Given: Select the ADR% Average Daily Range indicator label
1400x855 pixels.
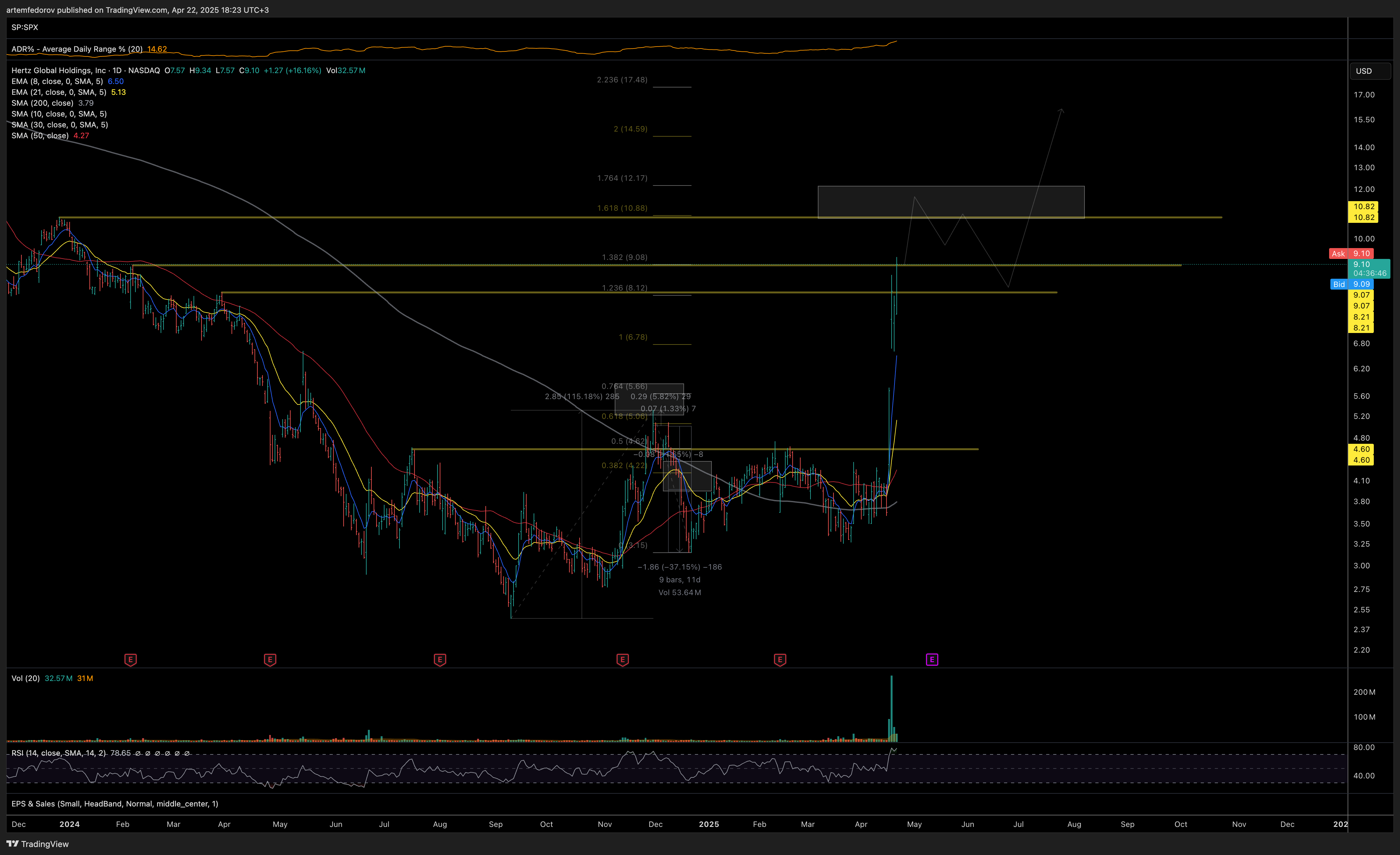Looking at the screenshot, I should 77,49.
